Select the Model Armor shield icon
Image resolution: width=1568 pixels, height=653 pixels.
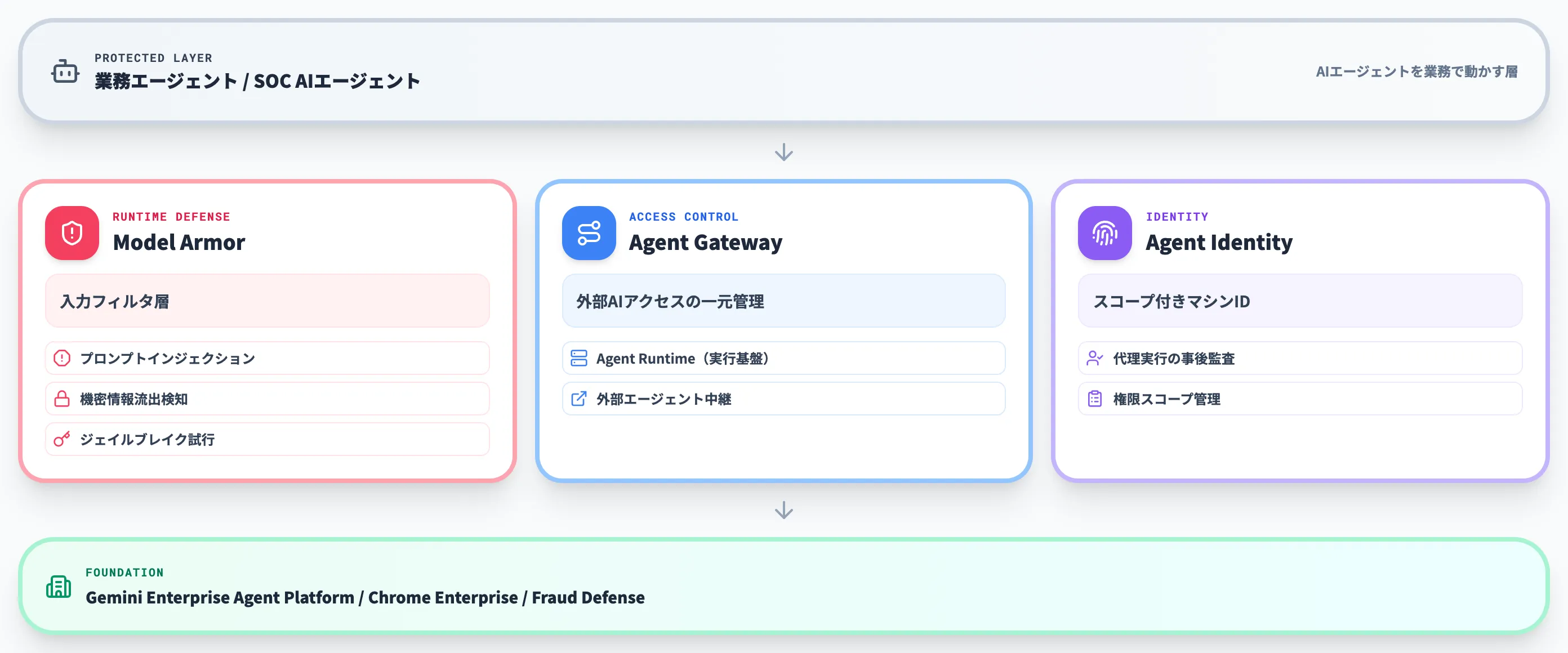[x=71, y=233]
